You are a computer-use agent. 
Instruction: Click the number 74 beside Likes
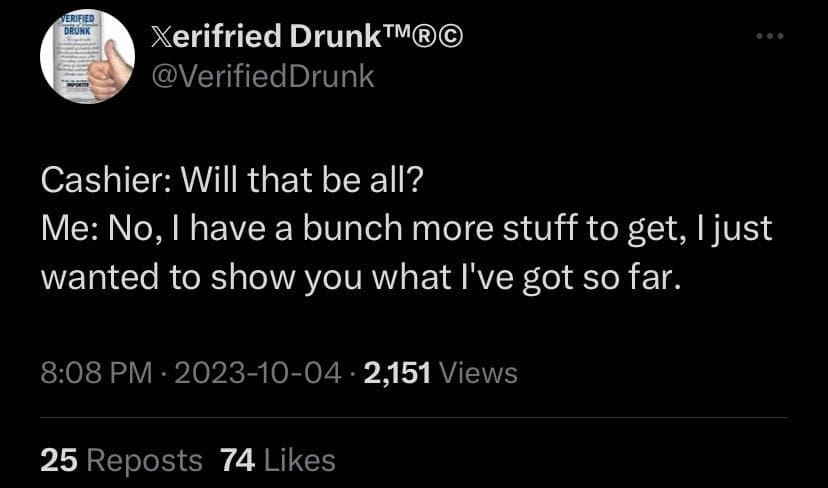(x=237, y=460)
